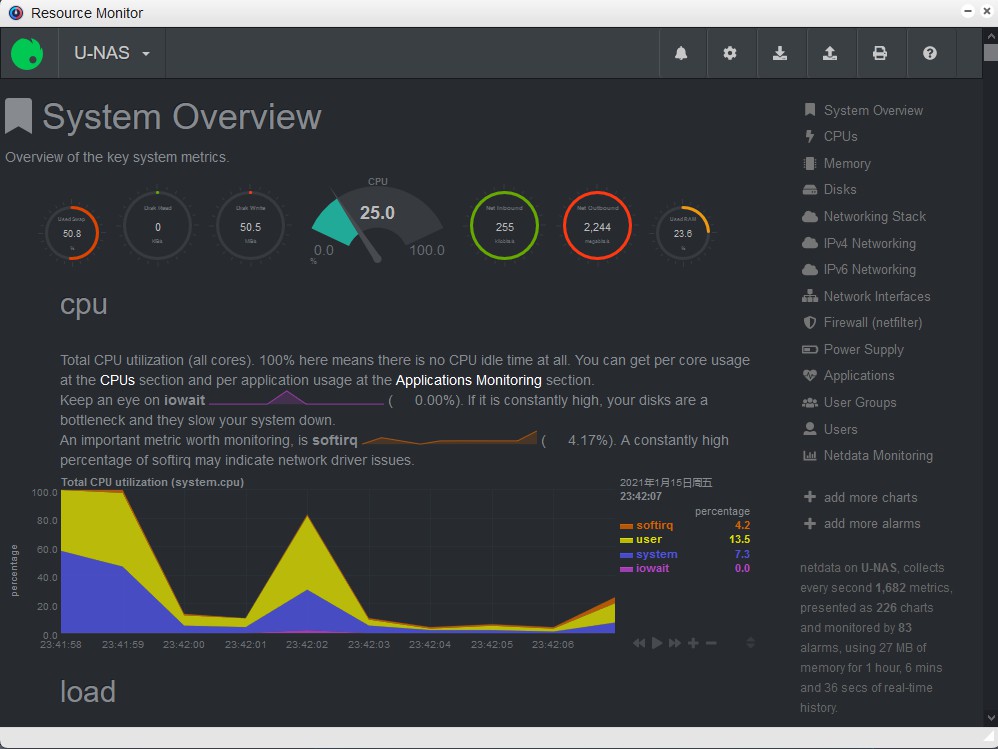
Task: Zoom in the CPU chart with the plus control
Action: click(693, 643)
